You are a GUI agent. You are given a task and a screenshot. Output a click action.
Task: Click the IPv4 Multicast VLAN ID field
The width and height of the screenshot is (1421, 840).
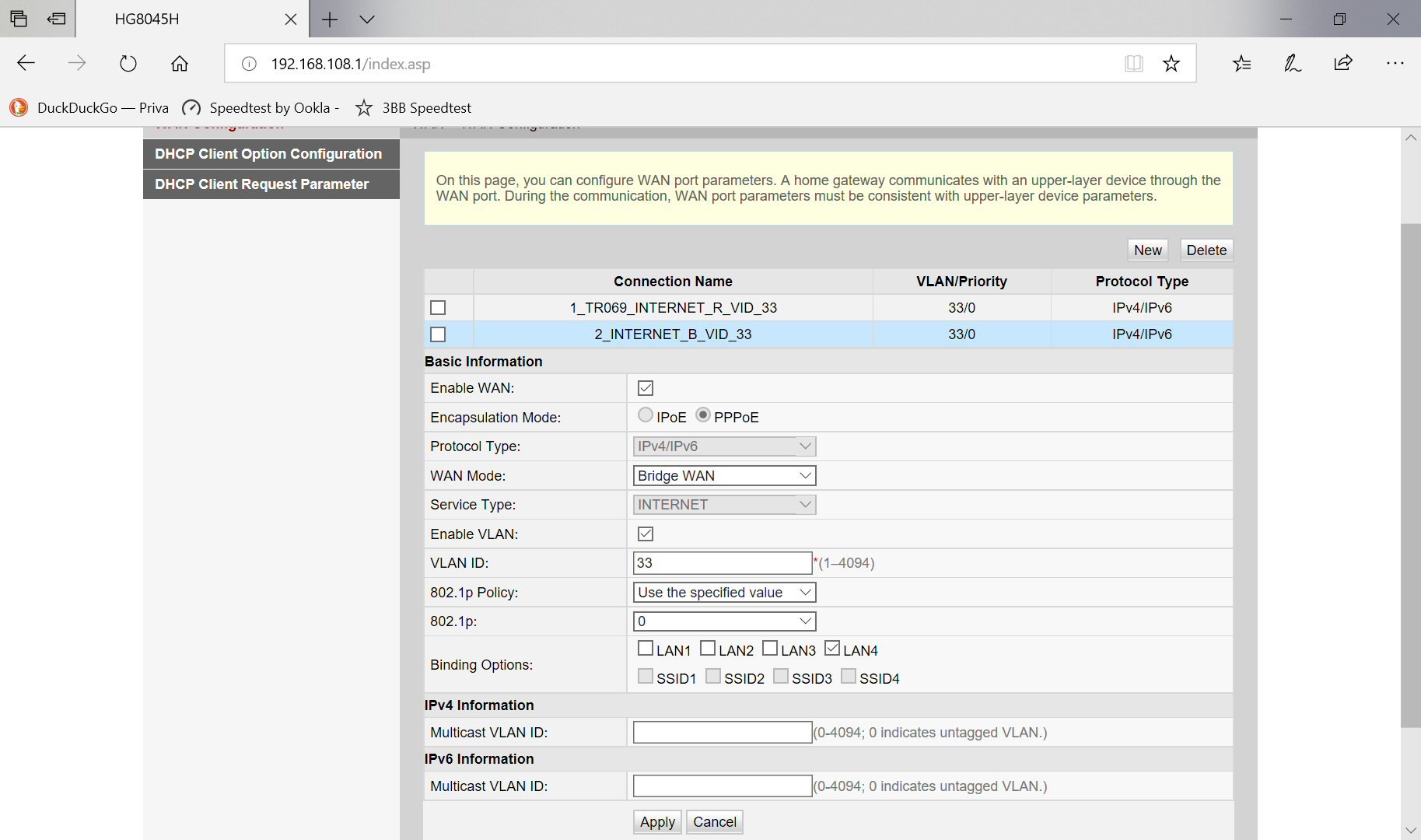tap(723, 733)
